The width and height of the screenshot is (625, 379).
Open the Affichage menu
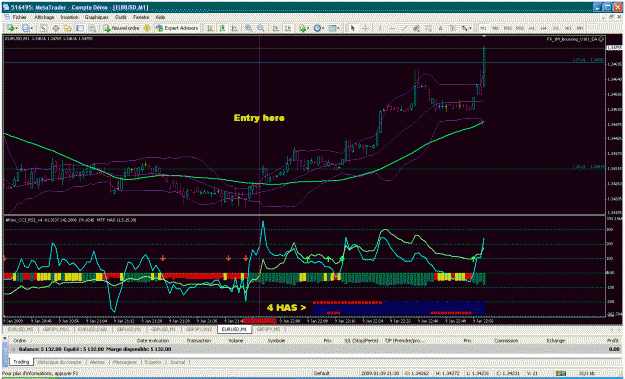click(x=44, y=17)
